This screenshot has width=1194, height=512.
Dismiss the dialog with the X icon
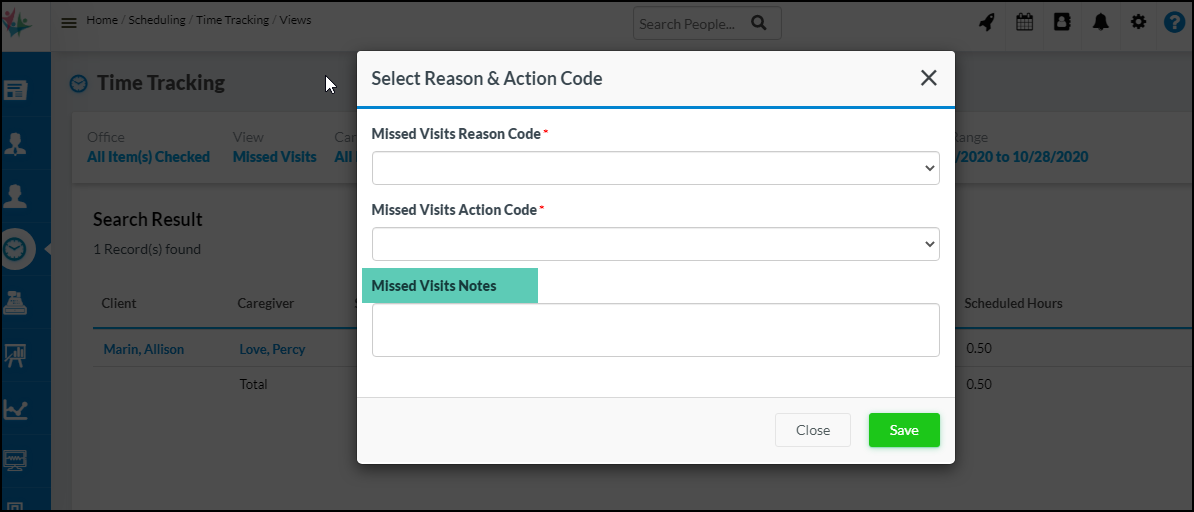928,78
